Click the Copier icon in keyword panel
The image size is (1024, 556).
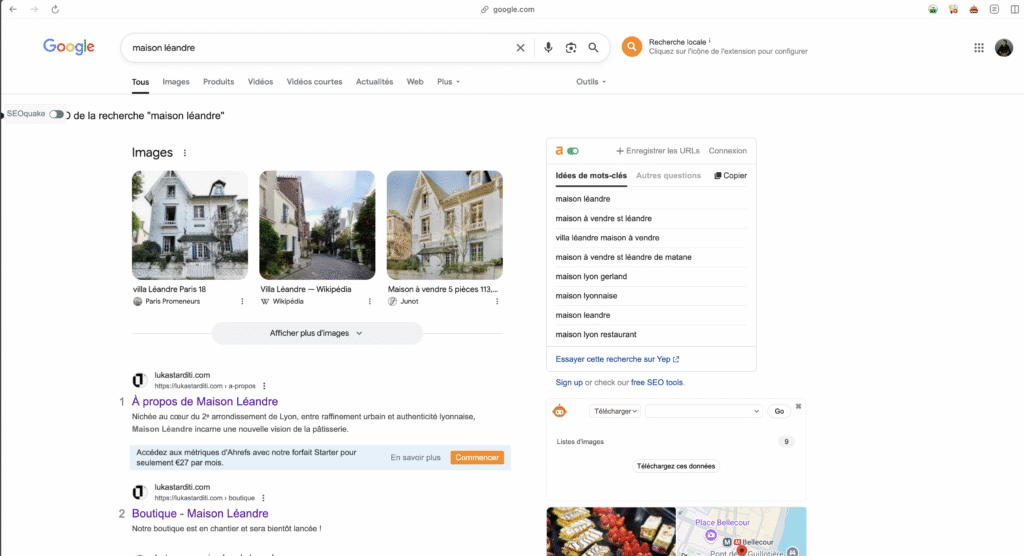[x=718, y=176]
